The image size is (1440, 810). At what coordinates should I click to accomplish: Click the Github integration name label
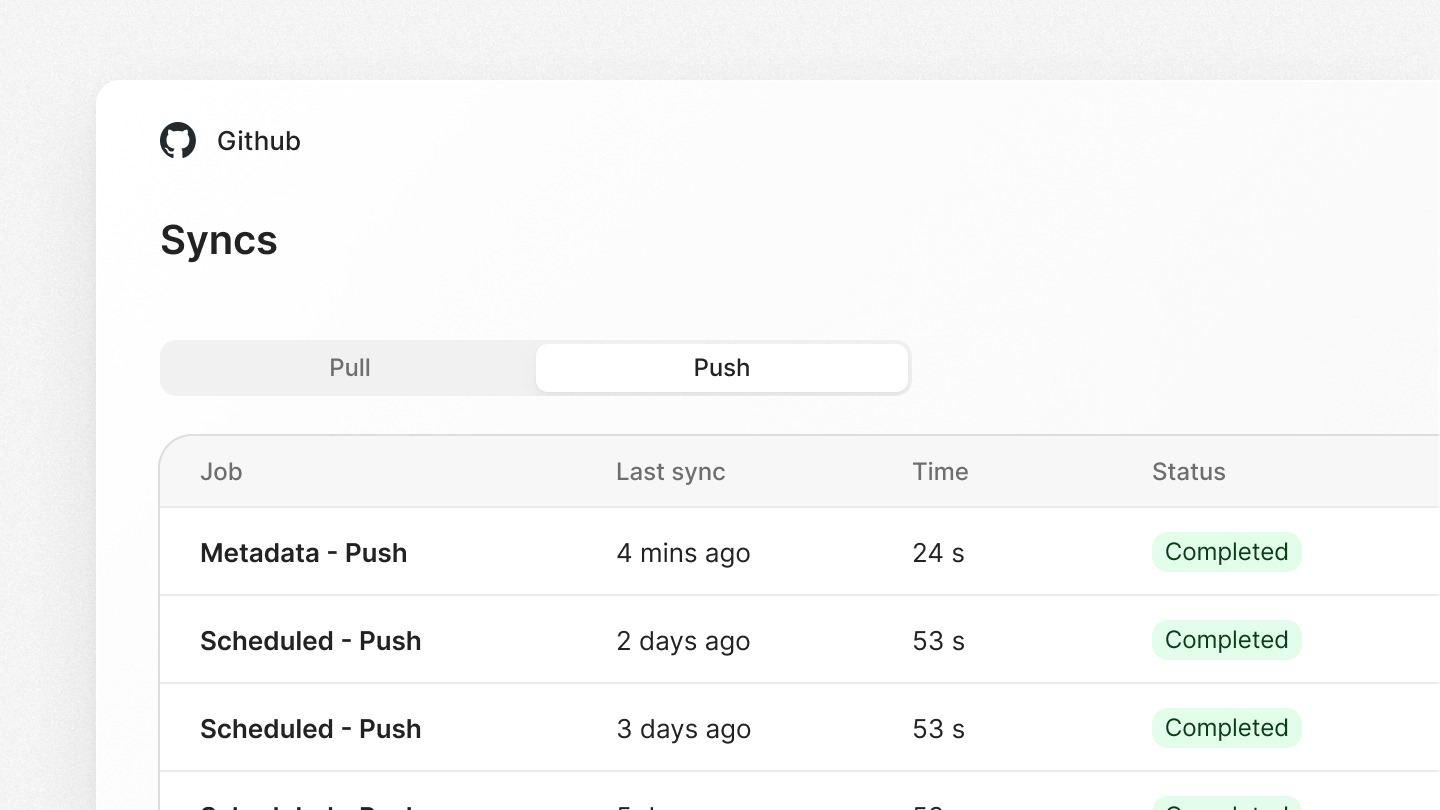pos(258,141)
